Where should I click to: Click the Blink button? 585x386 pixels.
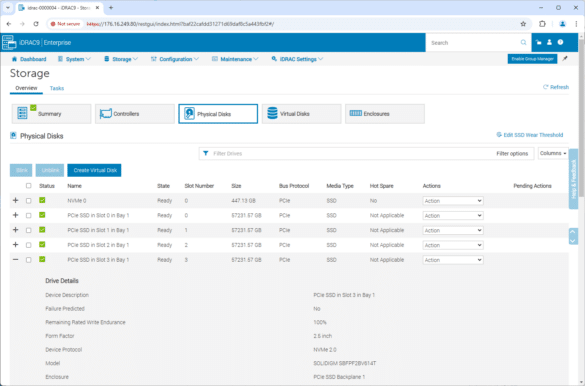21,170
